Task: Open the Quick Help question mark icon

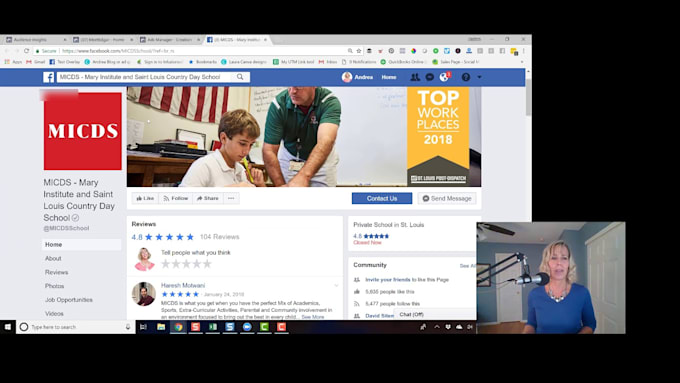Action: pos(466,77)
